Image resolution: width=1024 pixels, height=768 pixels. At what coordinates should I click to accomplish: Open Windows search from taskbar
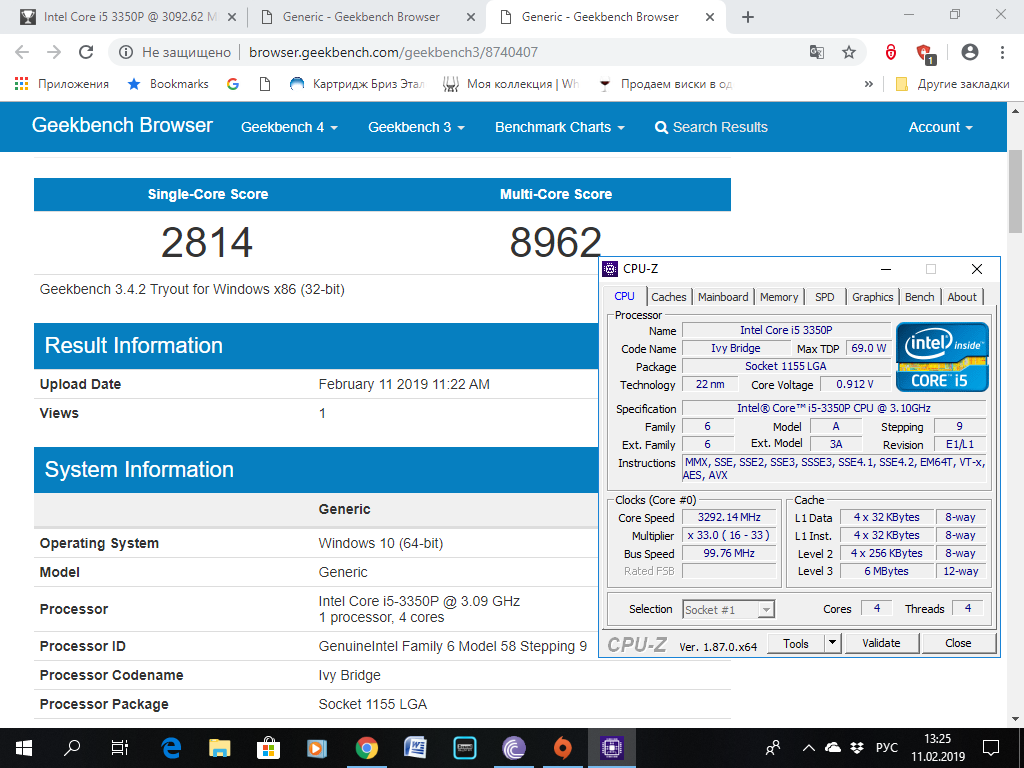point(72,748)
